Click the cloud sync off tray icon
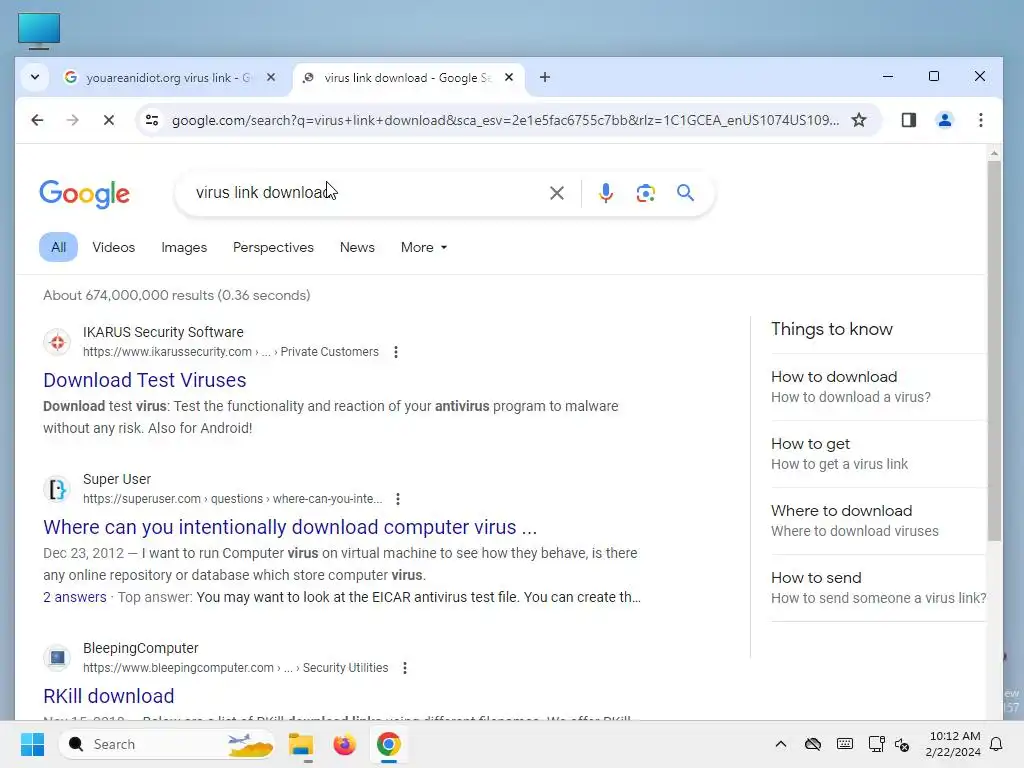1024x768 pixels. pyautogui.click(x=812, y=744)
